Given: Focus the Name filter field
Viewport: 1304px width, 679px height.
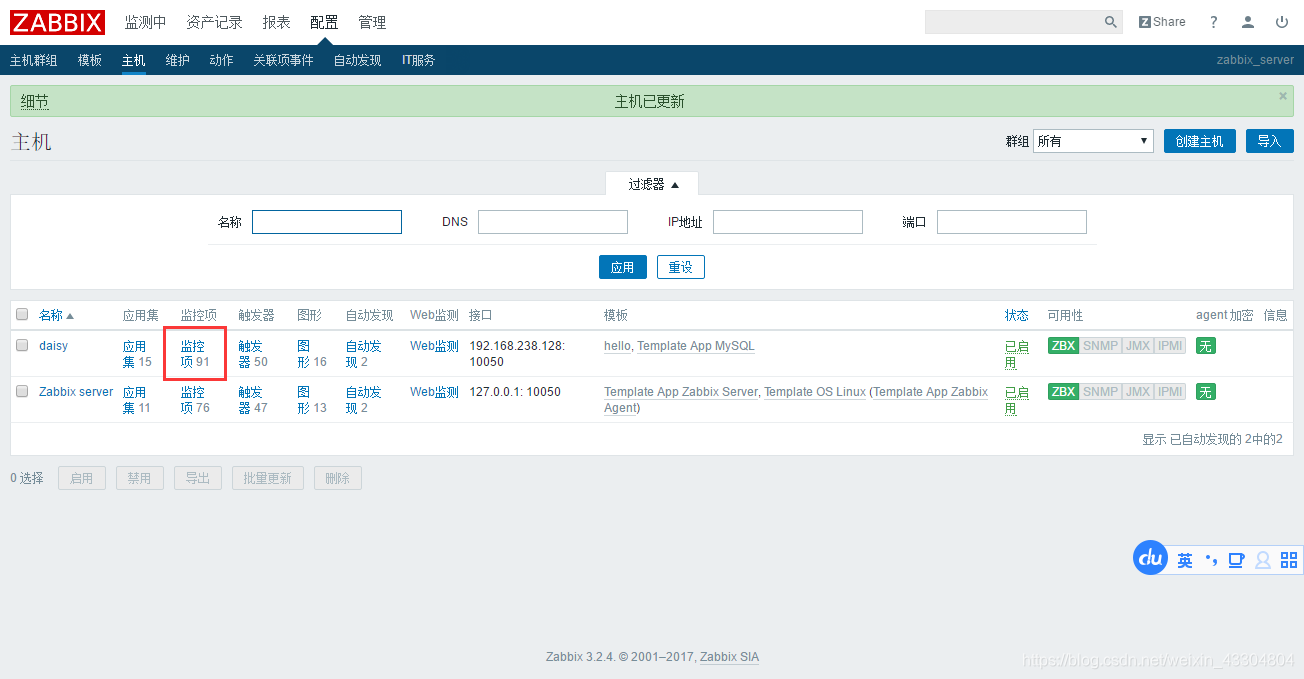Looking at the screenshot, I should pos(327,222).
